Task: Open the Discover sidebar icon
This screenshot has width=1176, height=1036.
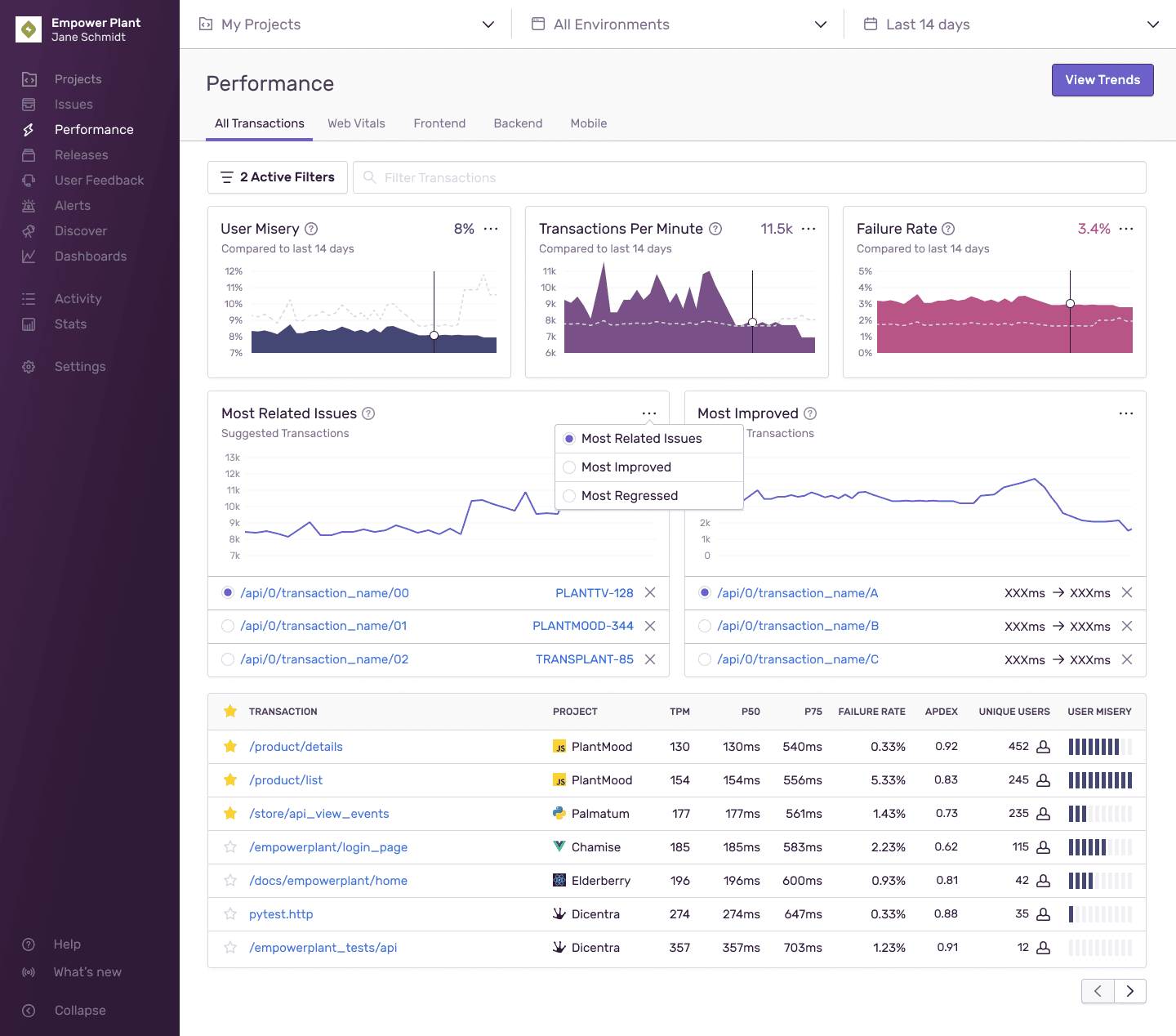Action: pyautogui.click(x=29, y=230)
